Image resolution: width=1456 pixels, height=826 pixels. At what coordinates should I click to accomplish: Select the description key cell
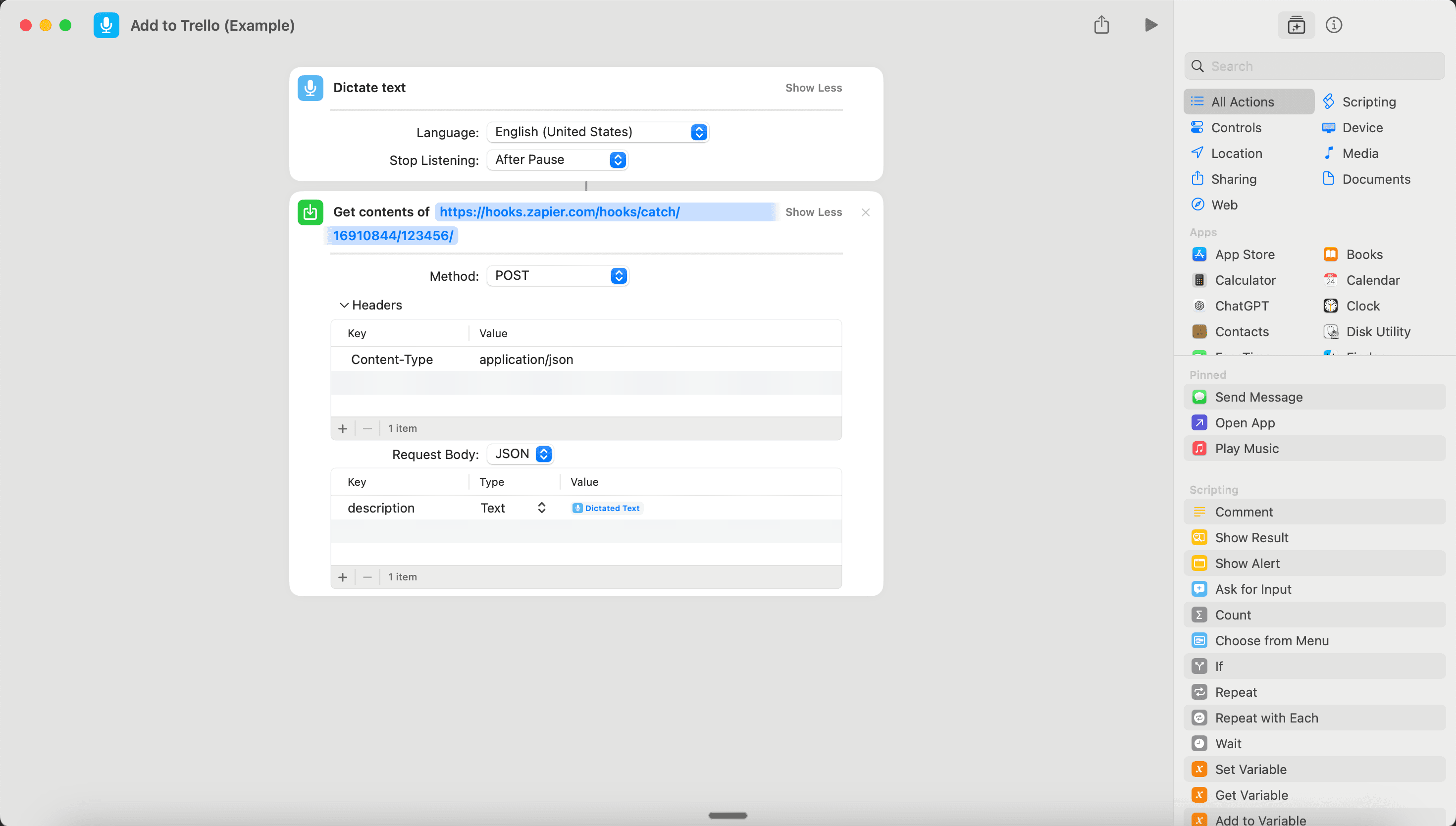click(381, 508)
